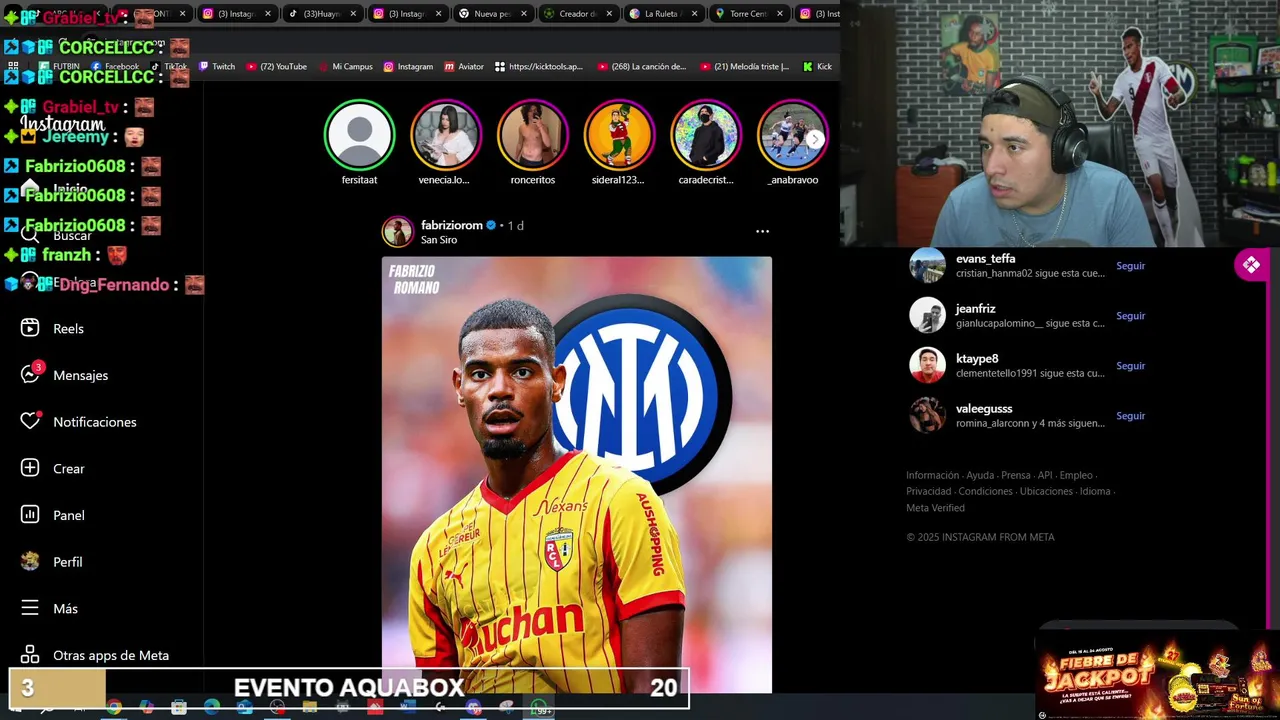Open the Twitch bookmark
1280x720 pixels.
[217, 67]
